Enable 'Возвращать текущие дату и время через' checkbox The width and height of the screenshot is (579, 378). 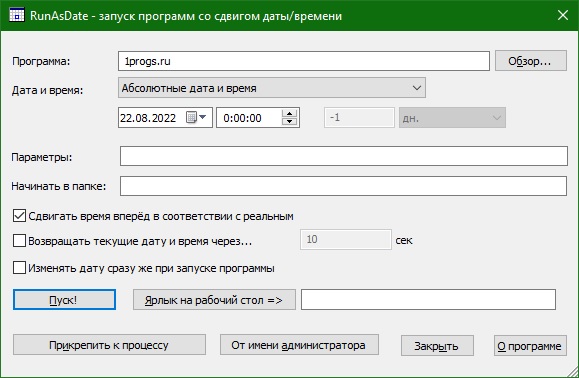tap(19, 241)
